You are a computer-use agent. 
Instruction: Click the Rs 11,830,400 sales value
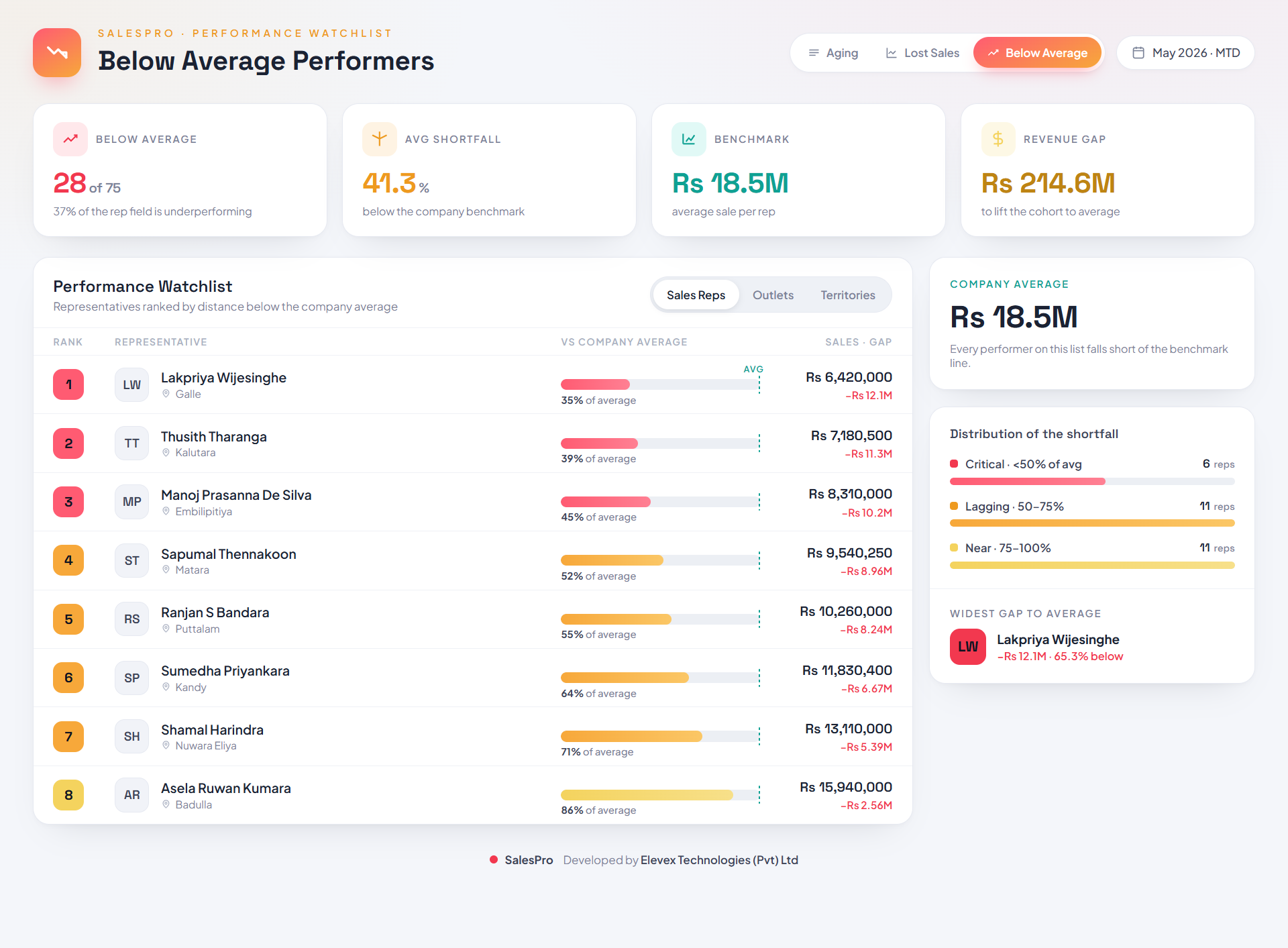847,670
